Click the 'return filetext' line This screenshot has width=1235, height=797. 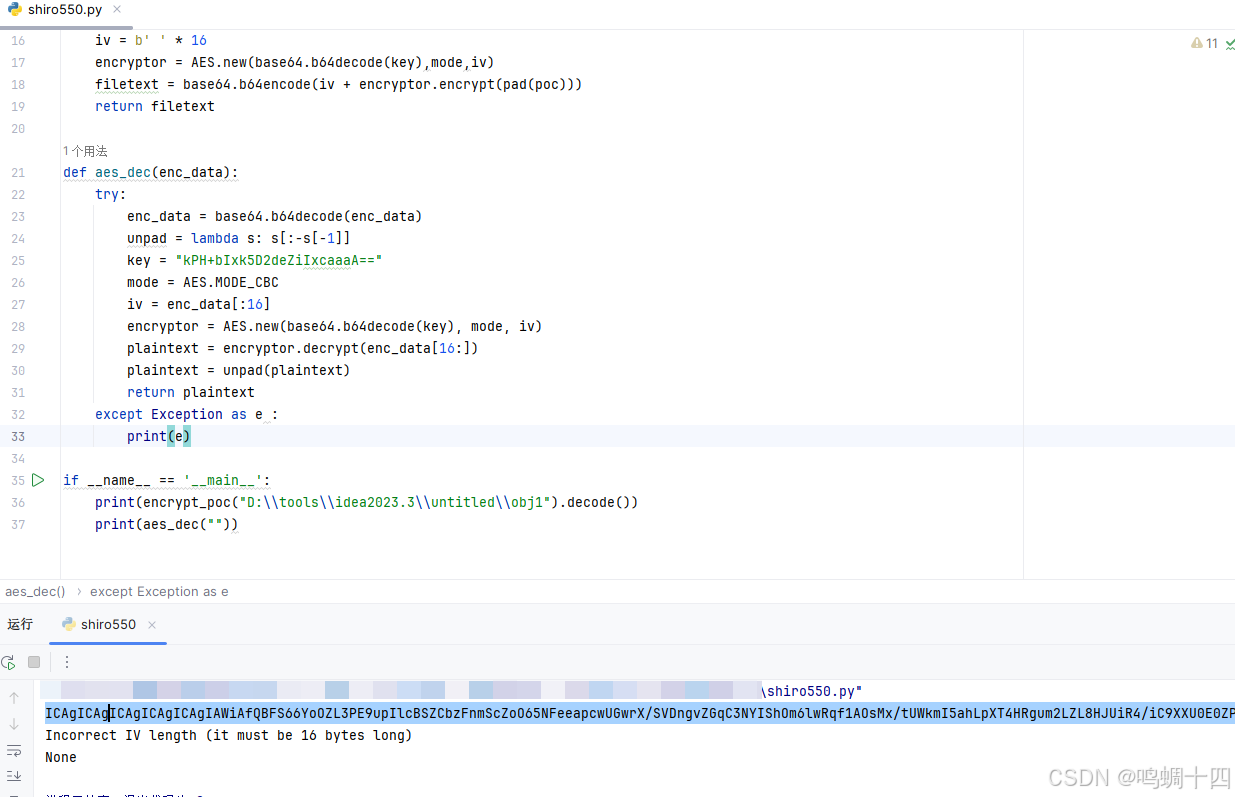155,106
